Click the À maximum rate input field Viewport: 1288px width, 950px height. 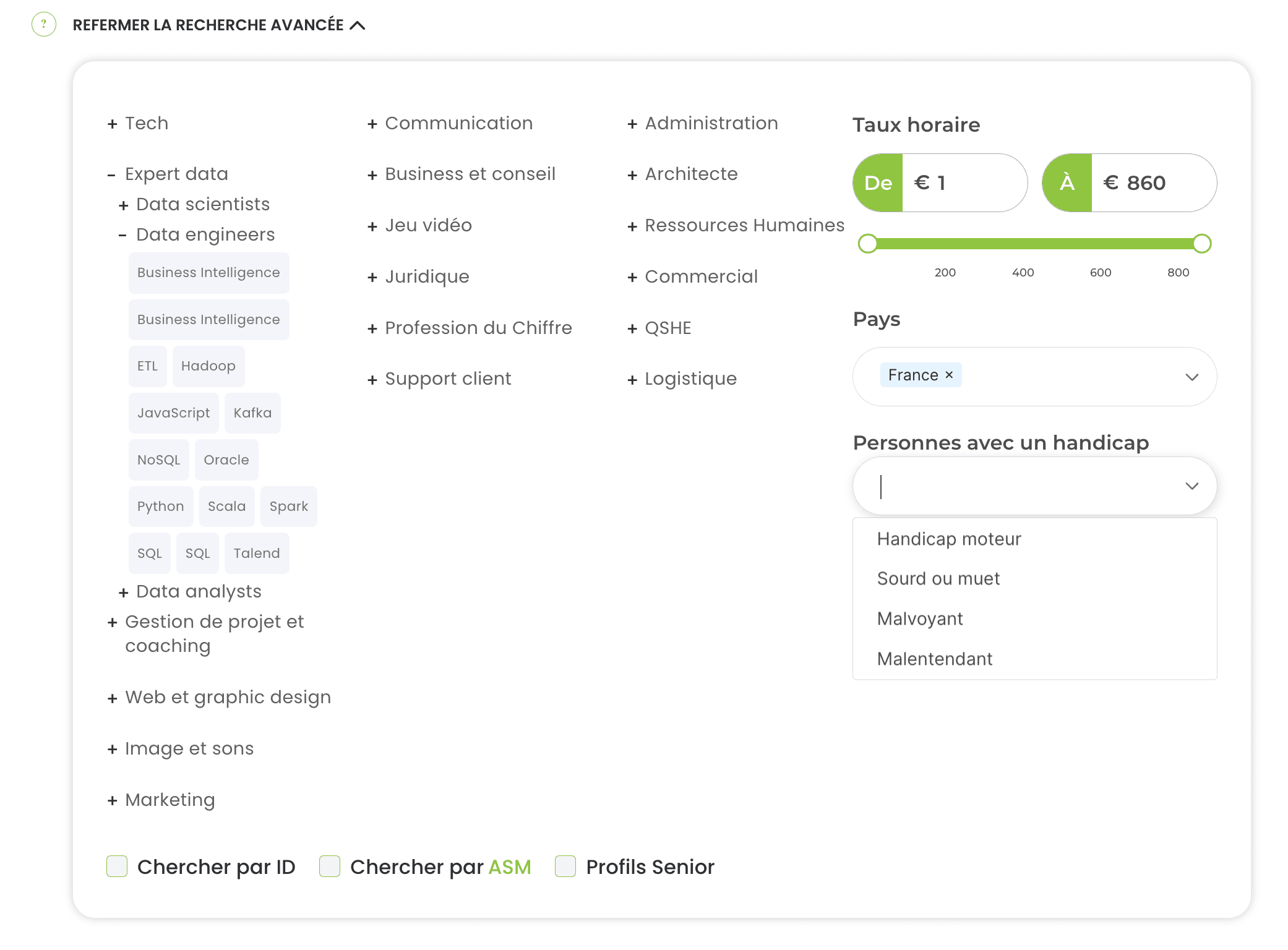(1153, 182)
